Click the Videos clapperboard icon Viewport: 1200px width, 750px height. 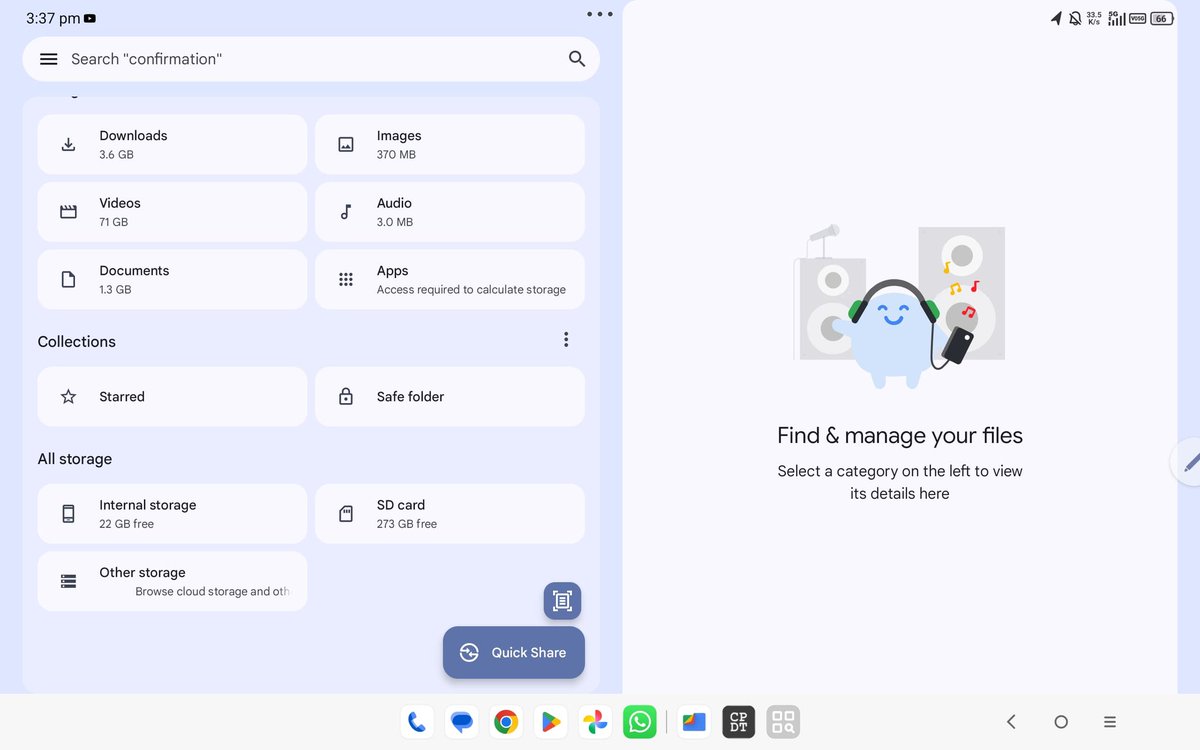(x=68, y=212)
